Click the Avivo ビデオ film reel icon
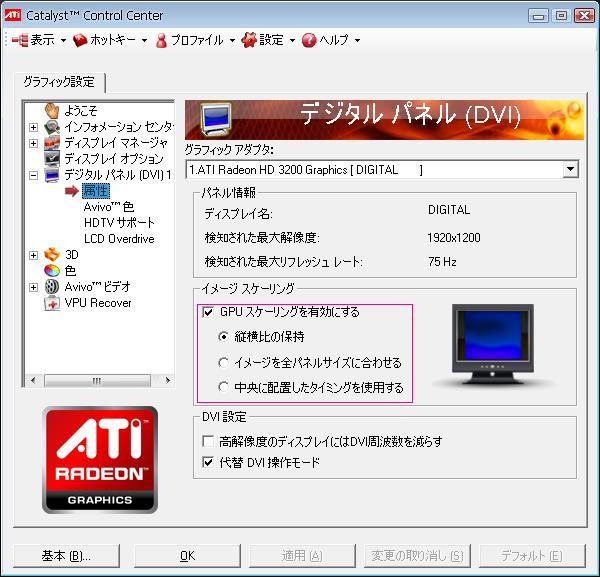The image size is (600, 577). tap(52, 287)
